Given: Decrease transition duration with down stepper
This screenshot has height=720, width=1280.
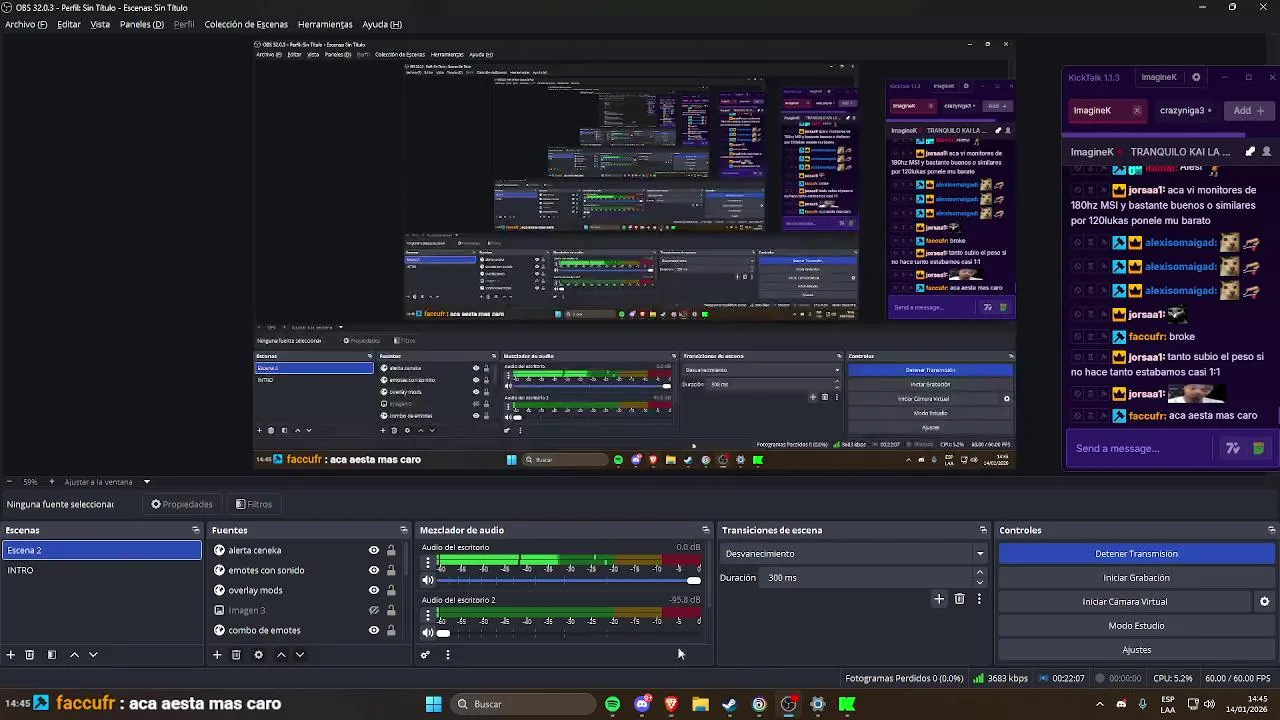Looking at the screenshot, I should 980,583.
